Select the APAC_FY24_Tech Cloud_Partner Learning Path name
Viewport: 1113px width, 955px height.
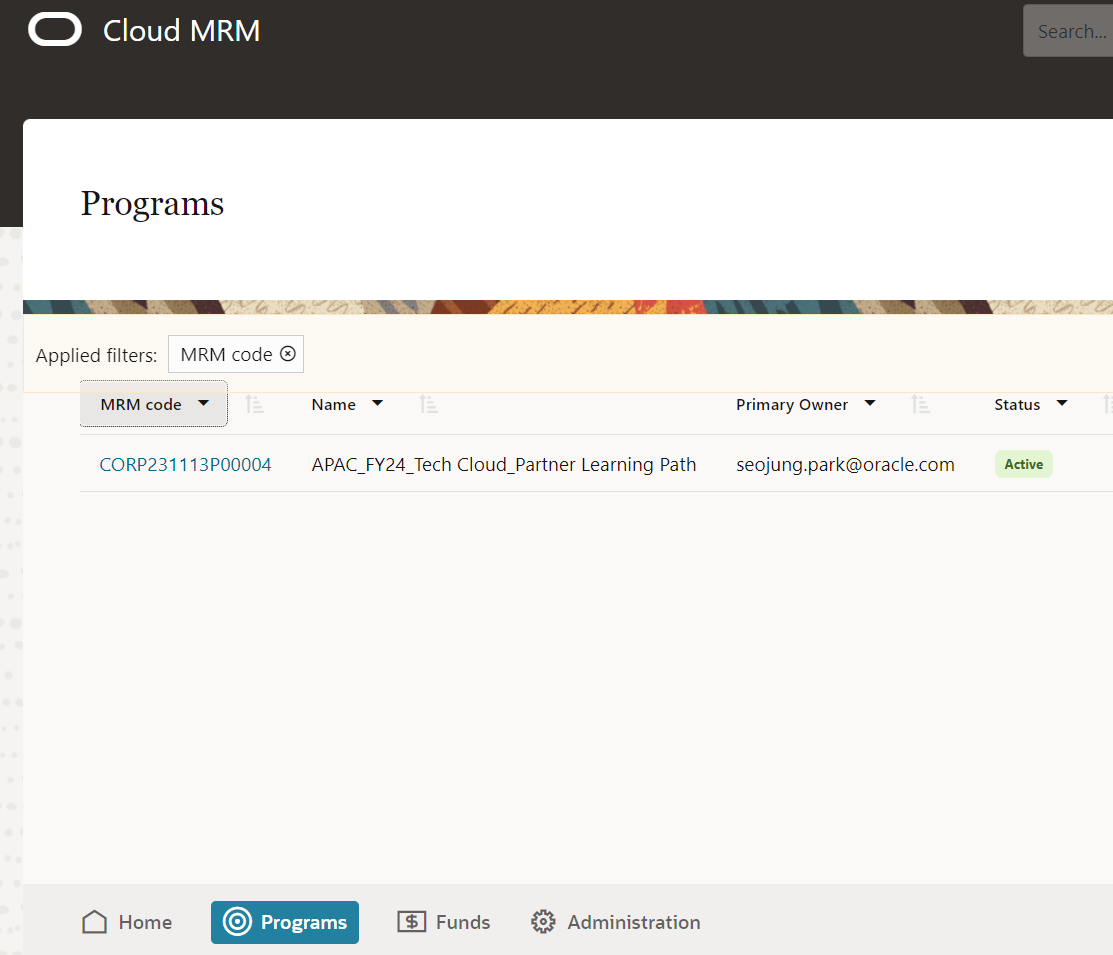coord(504,464)
